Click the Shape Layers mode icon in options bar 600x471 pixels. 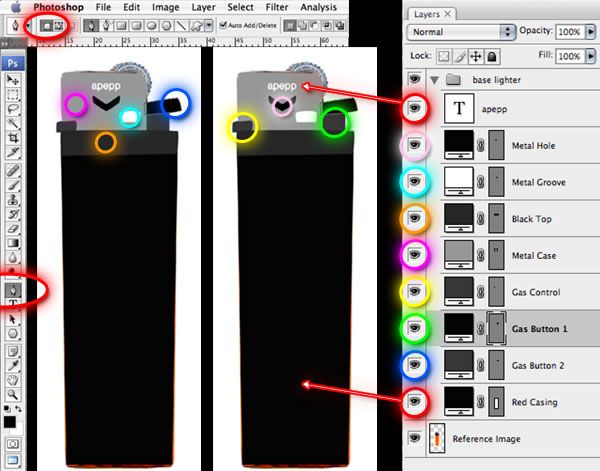click(46, 24)
